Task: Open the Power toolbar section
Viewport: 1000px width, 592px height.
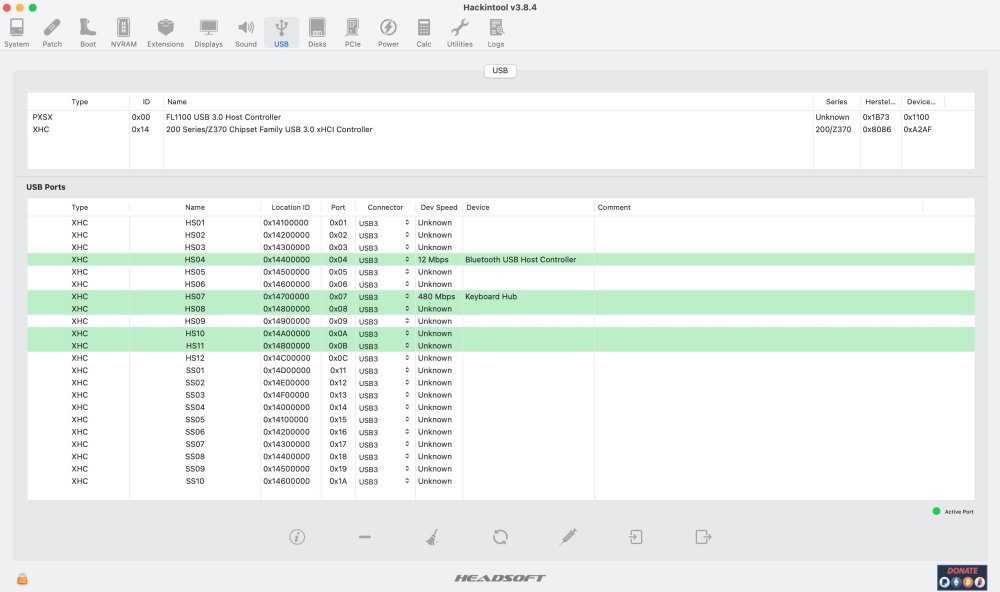Action: [388, 33]
